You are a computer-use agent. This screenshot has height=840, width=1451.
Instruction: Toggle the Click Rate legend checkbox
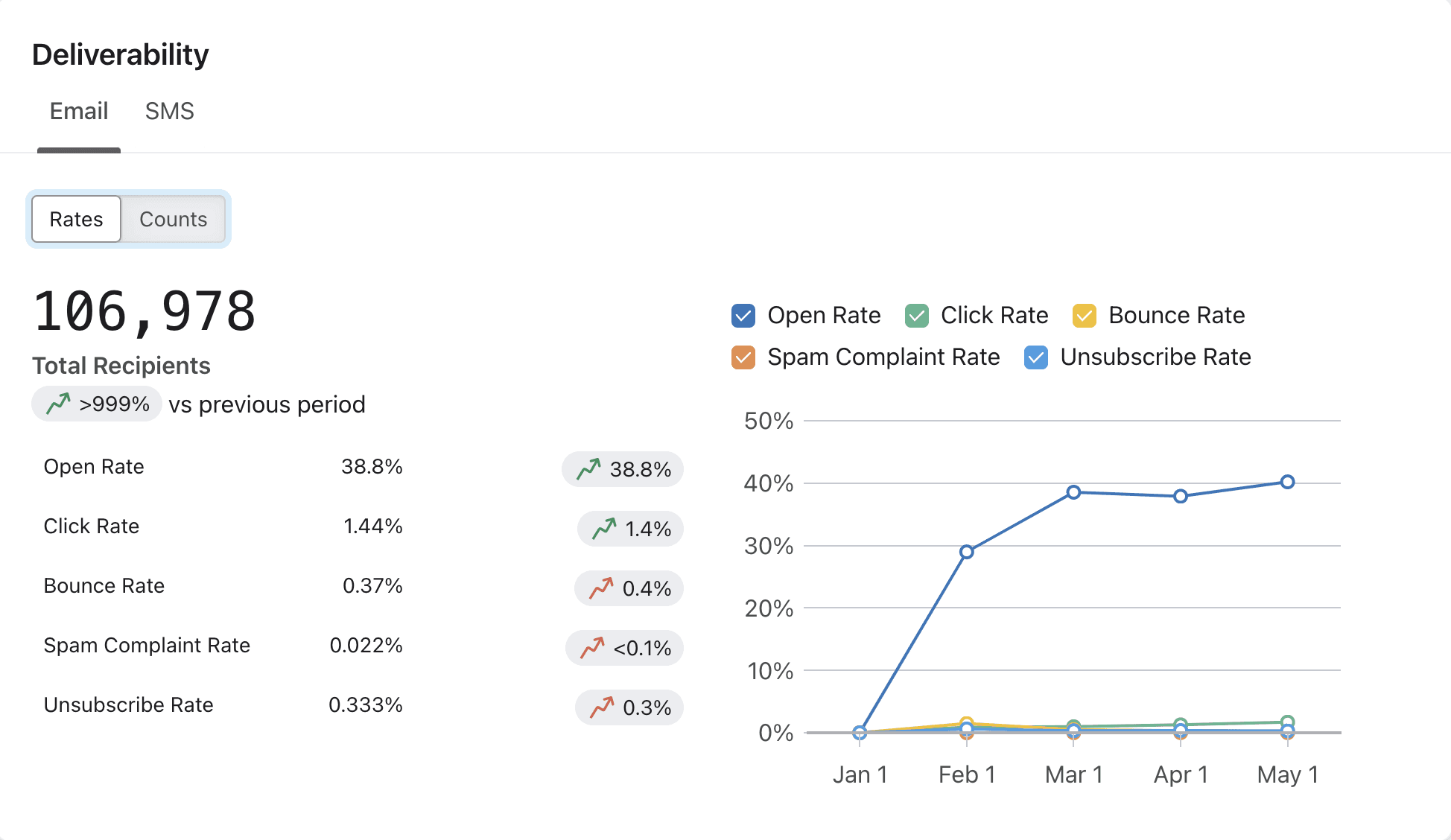point(916,316)
